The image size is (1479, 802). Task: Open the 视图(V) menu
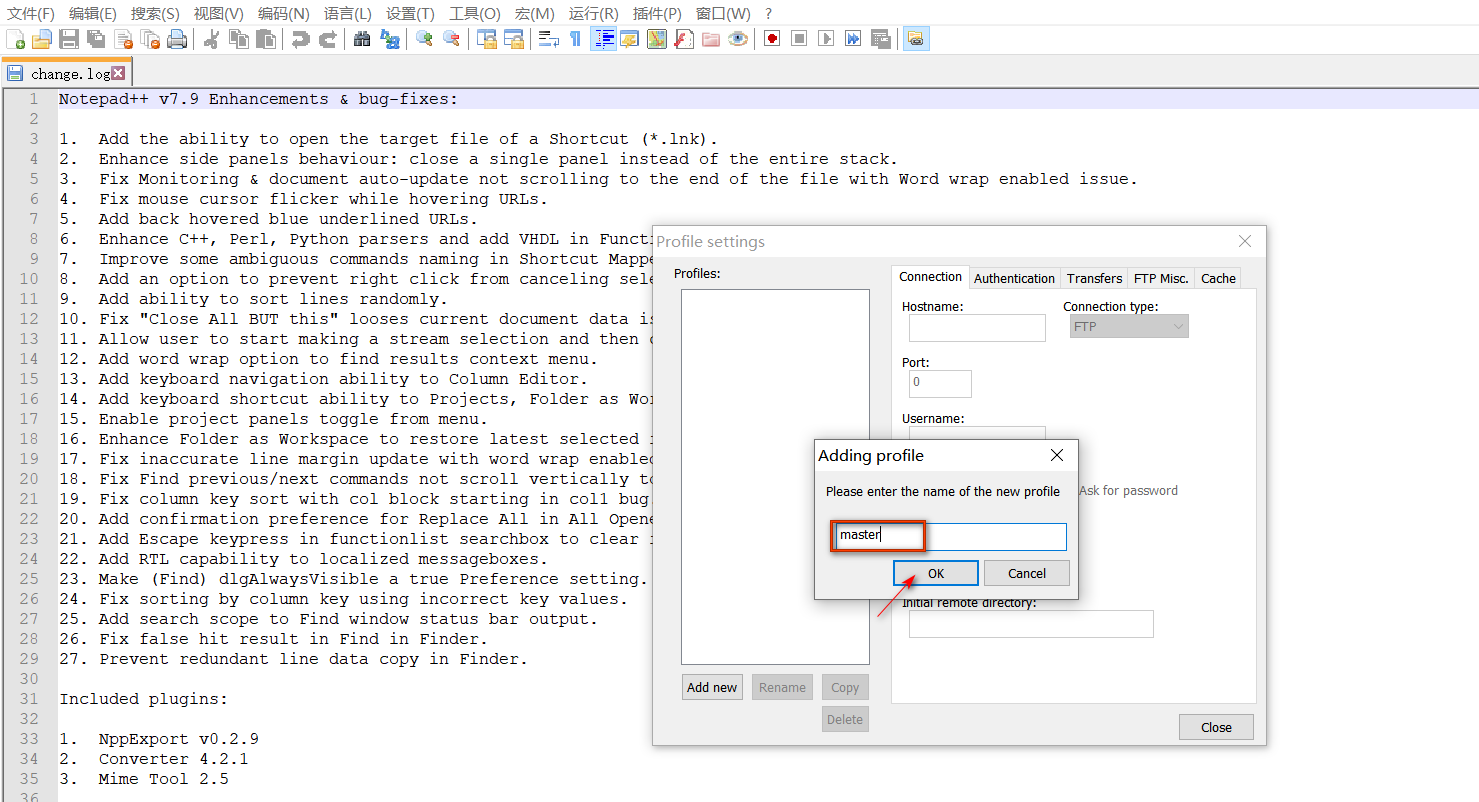click(218, 13)
